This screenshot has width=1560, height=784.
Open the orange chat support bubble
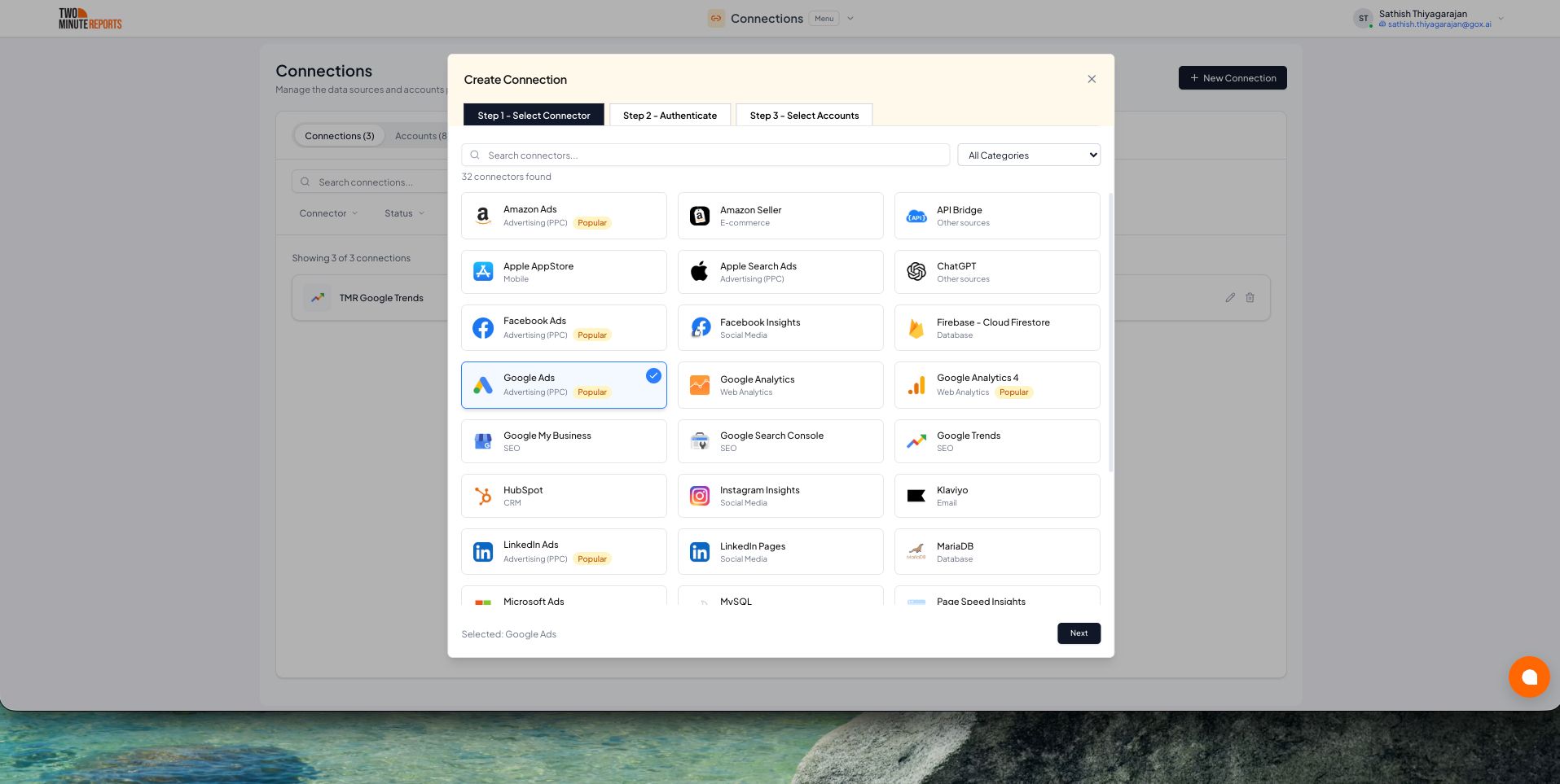1528,677
